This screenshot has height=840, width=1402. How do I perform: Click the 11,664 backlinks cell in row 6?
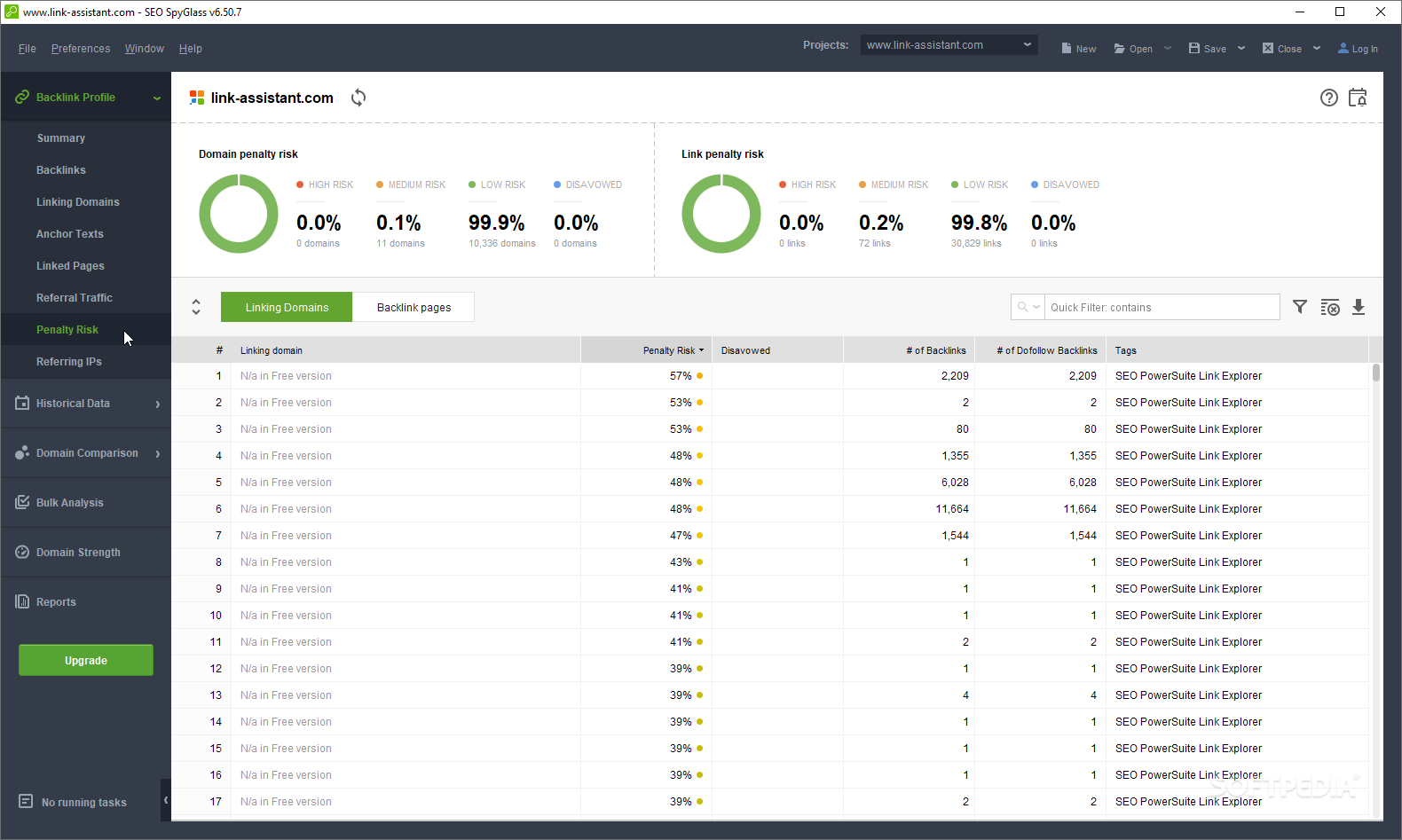pyautogui.click(x=909, y=509)
